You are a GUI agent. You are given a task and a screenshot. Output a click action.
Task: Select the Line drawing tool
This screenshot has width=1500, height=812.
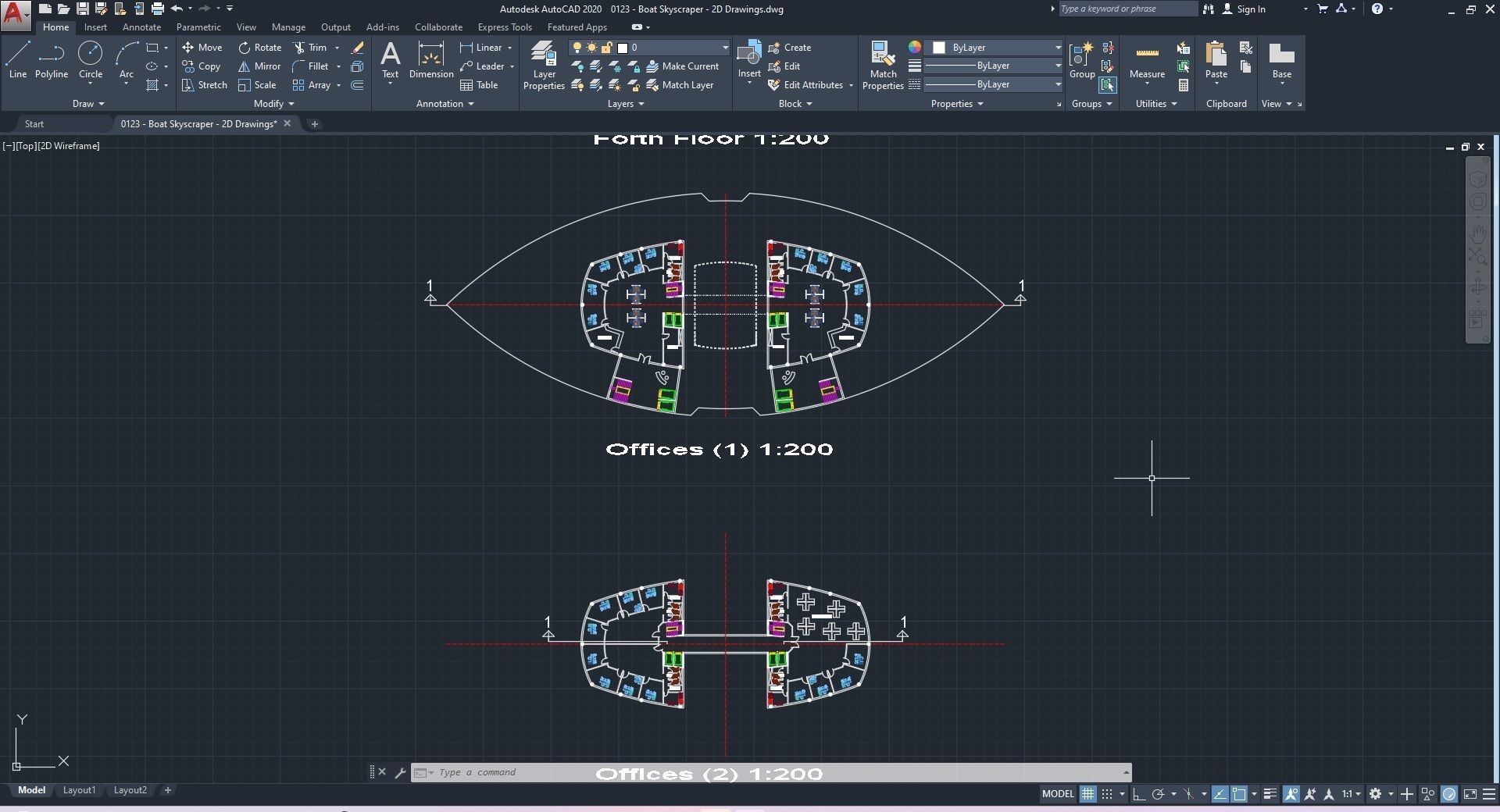pos(18,60)
